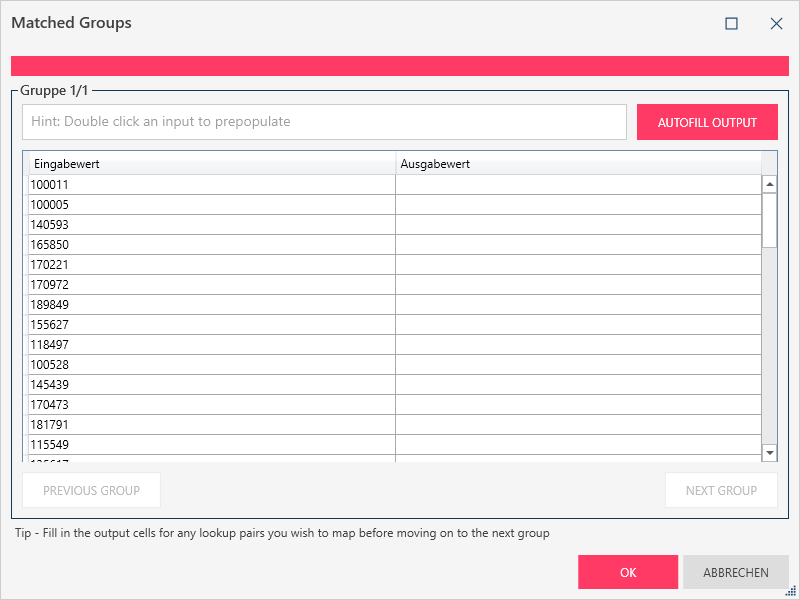Confirm with the OK button
Viewport: 800px width, 600px height.
coord(628,573)
